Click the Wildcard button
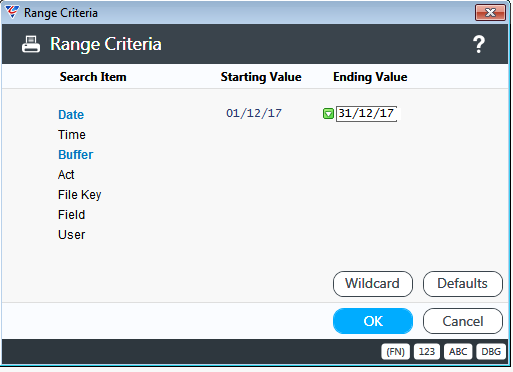 [373, 284]
